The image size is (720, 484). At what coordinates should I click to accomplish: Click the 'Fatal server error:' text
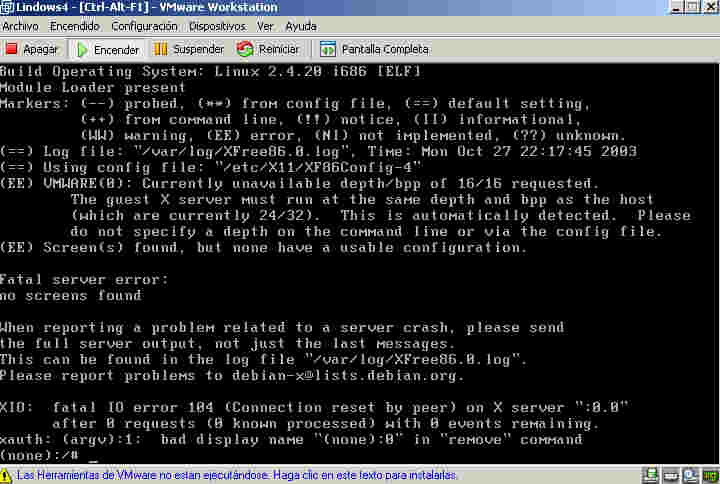coord(84,279)
